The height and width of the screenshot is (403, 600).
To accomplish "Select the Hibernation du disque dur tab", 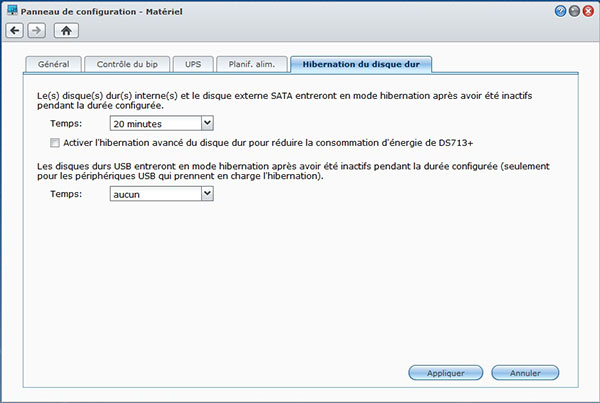I will tap(361, 64).
